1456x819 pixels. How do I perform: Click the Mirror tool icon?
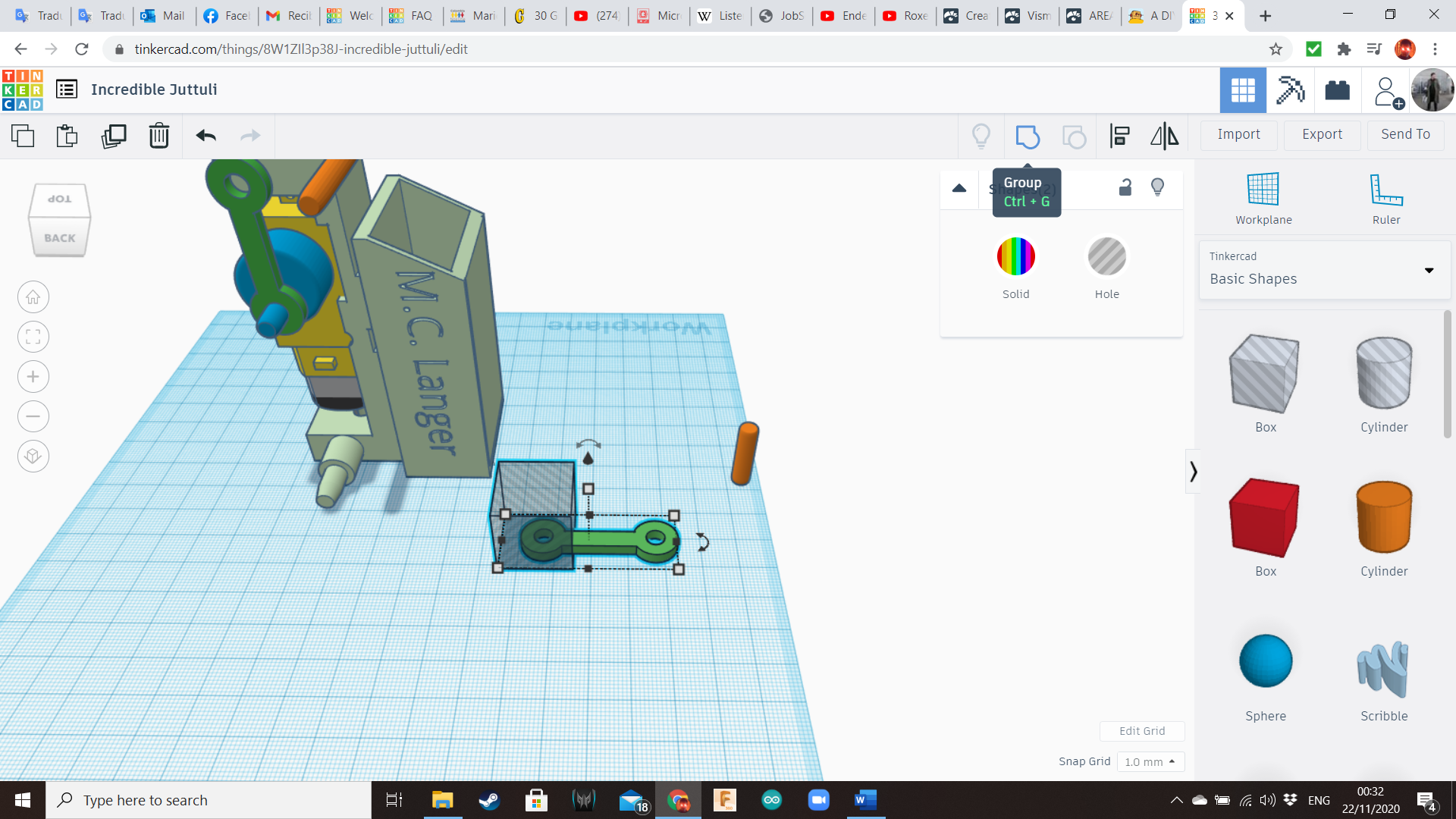pyautogui.click(x=1164, y=136)
